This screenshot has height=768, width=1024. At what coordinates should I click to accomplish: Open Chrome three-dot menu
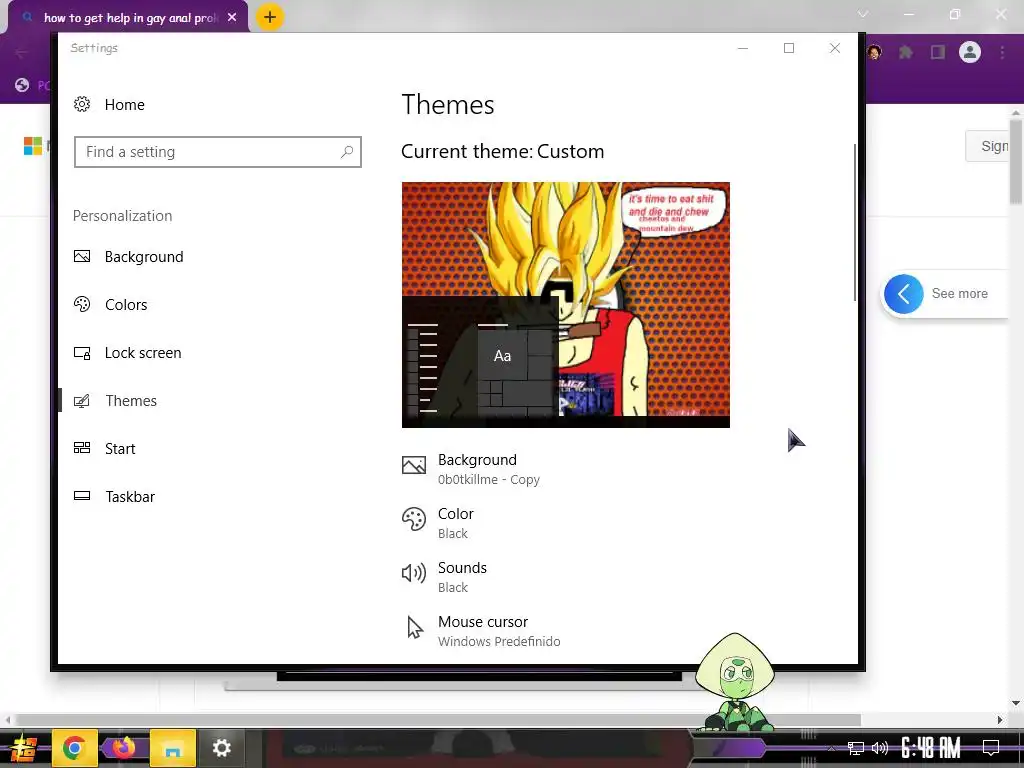point(1002,52)
